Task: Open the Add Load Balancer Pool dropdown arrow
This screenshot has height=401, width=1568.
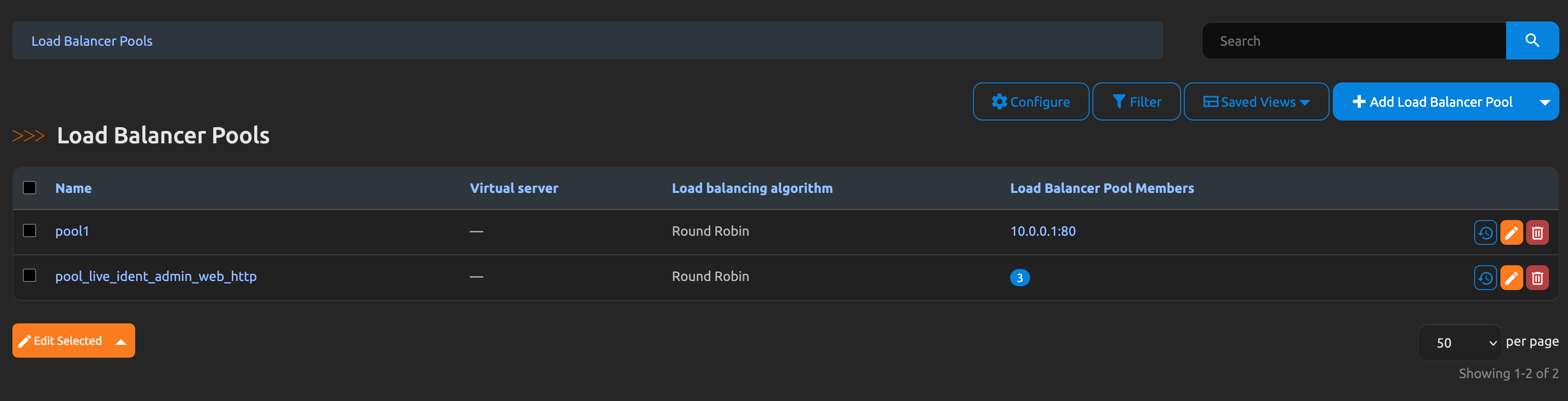Action: coord(1544,102)
